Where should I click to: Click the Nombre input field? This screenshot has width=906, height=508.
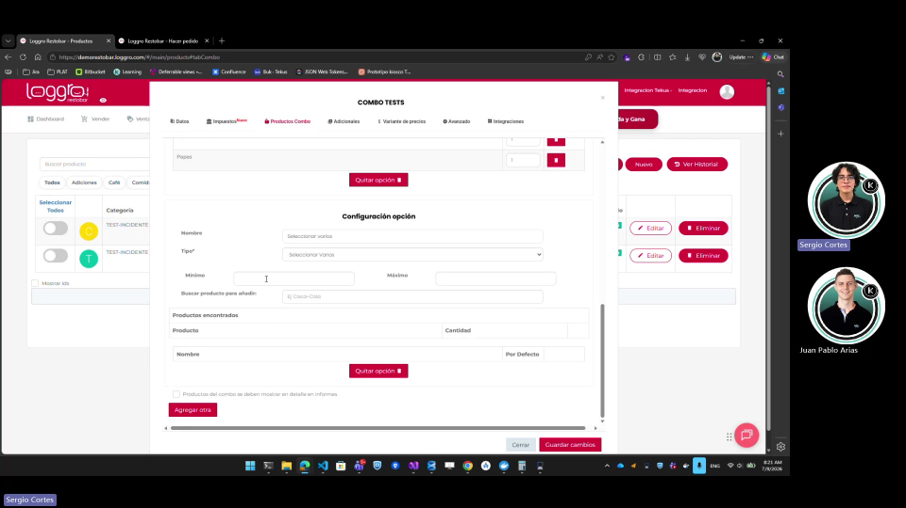click(413, 236)
